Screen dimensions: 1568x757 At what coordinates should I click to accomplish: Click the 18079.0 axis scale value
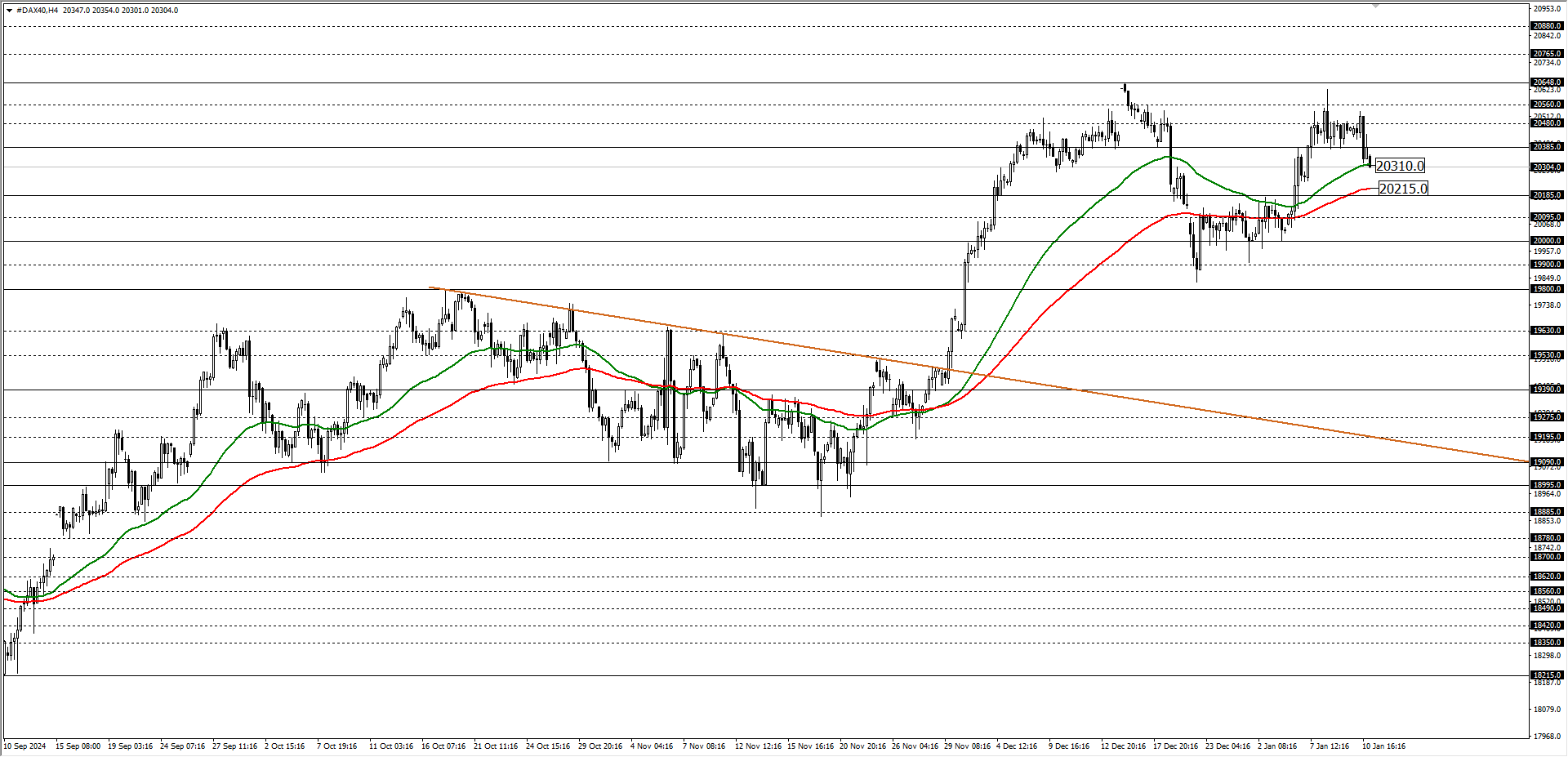click(1547, 709)
